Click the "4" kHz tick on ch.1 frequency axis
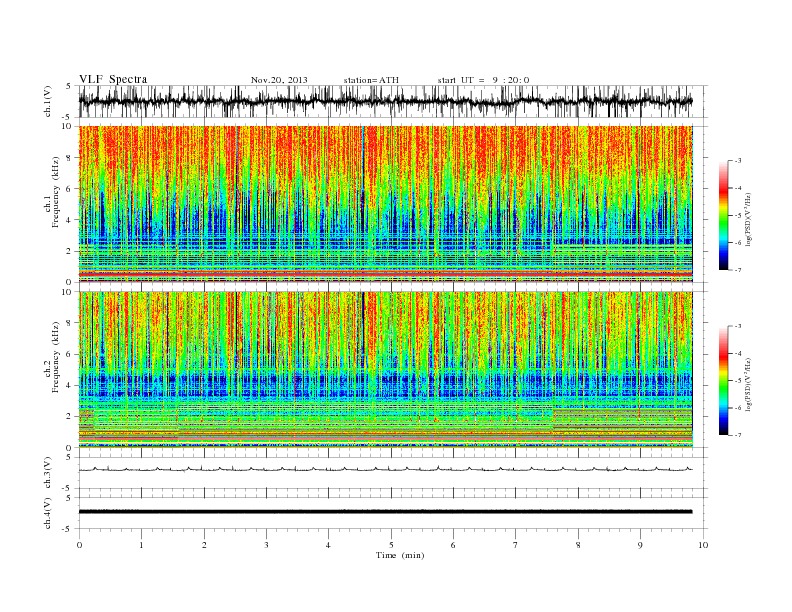 click(x=69, y=220)
